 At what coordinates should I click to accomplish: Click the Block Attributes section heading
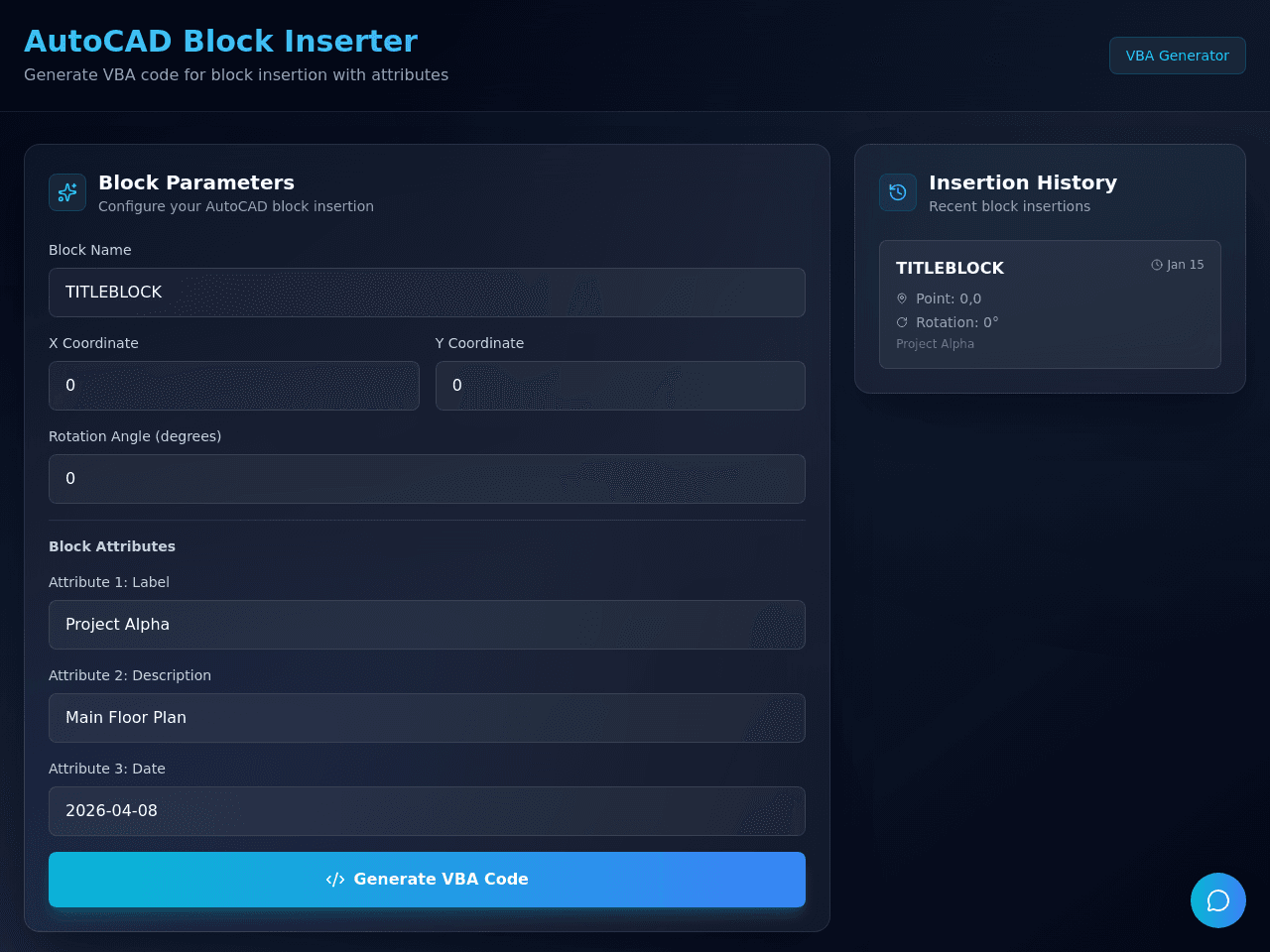tap(112, 546)
